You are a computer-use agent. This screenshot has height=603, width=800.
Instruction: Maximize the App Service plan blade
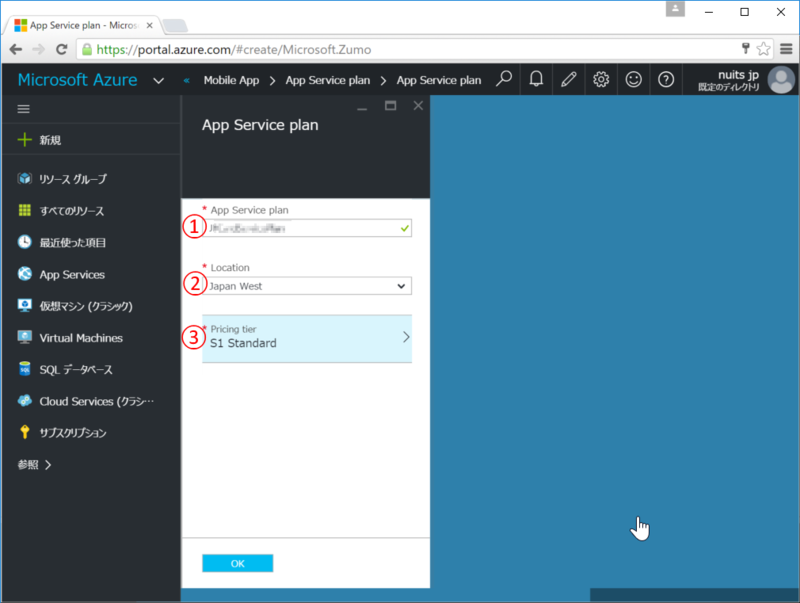(x=390, y=106)
